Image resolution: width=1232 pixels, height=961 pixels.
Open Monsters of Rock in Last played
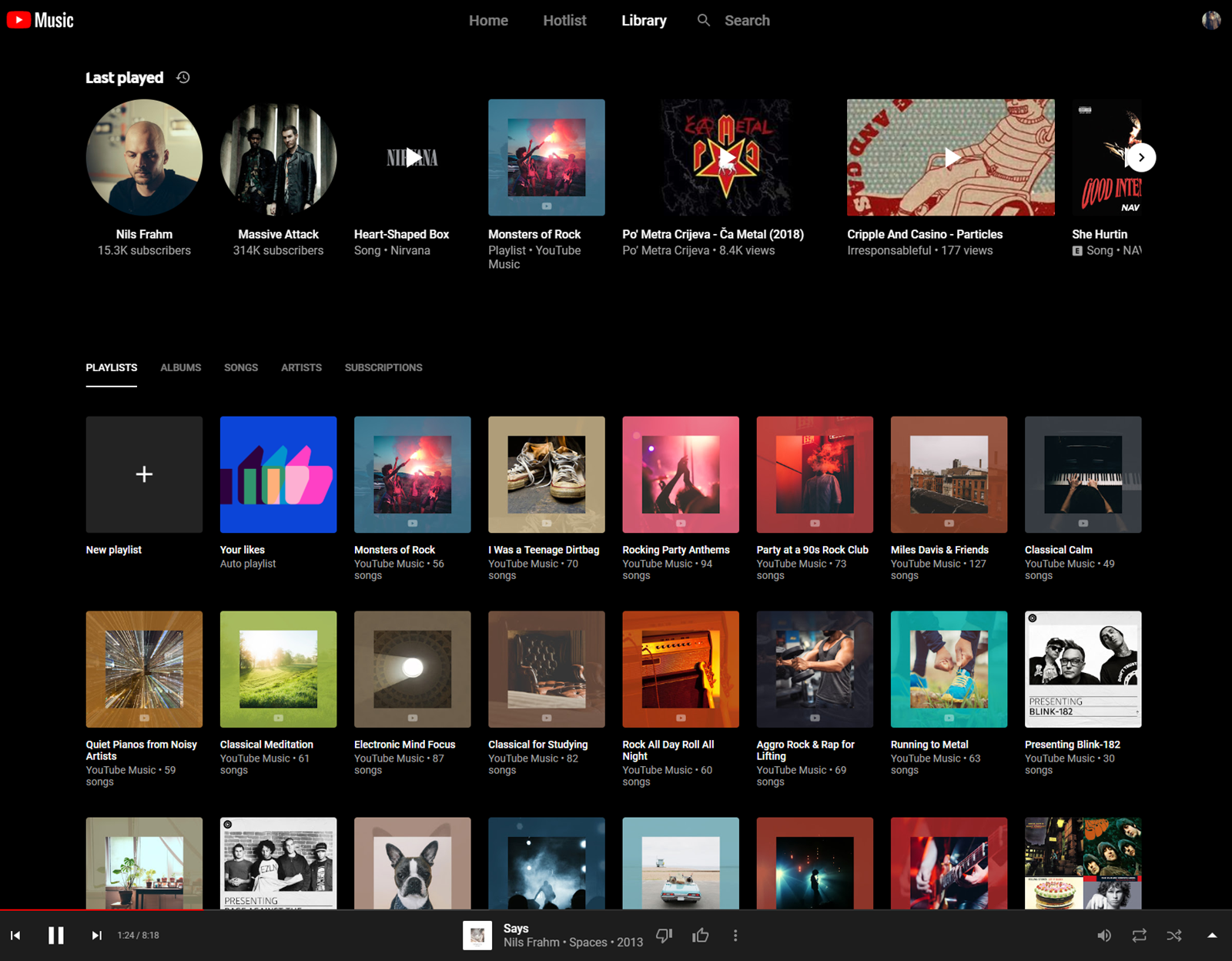[547, 157]
